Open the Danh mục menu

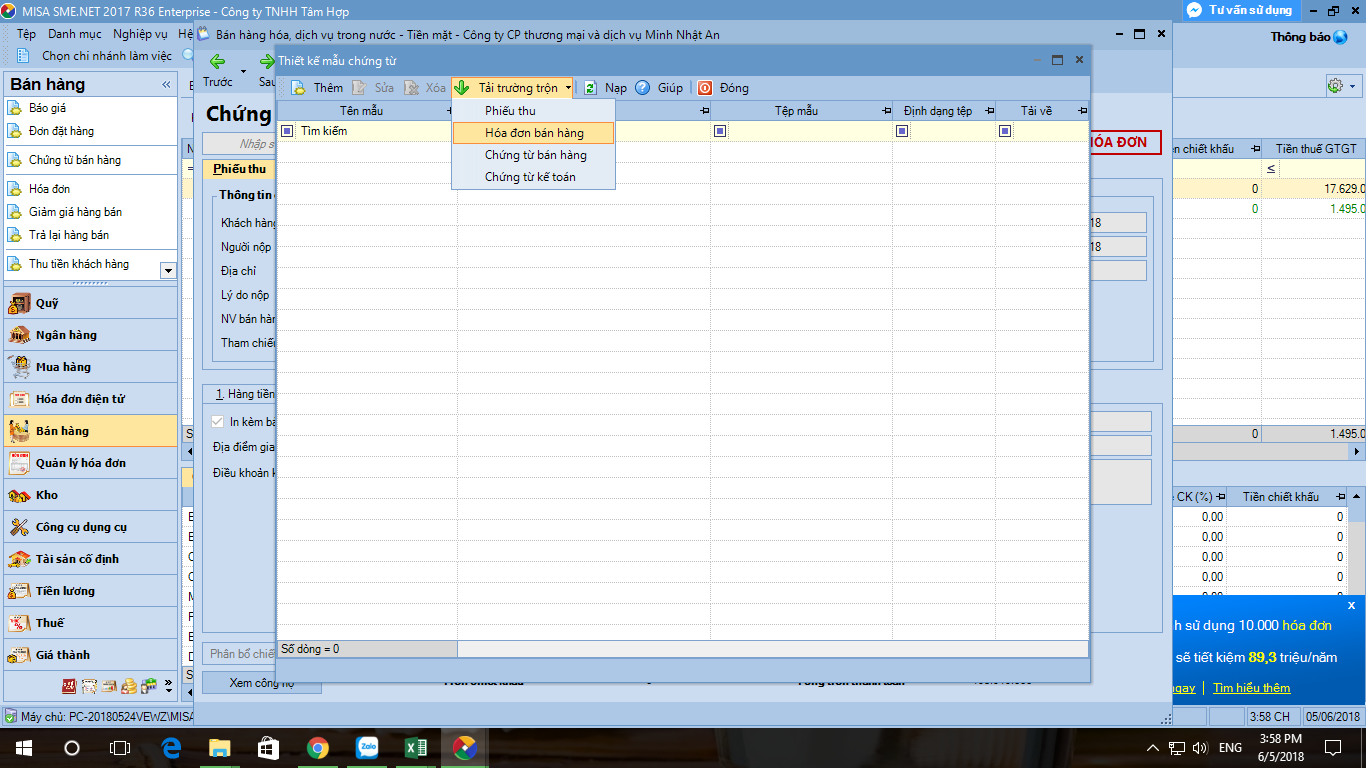click(75, 34)
